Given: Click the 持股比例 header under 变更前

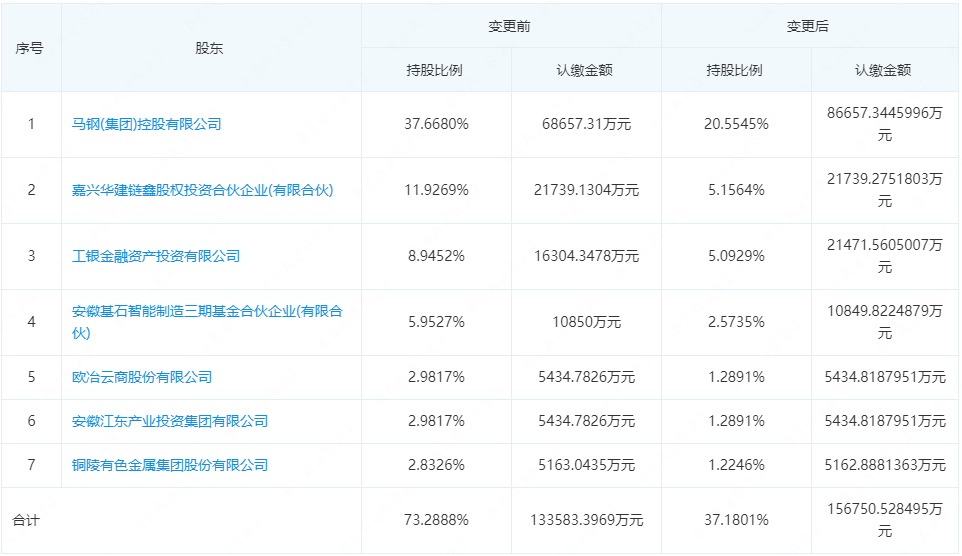Looking at the screenshot, I should 435,71.
